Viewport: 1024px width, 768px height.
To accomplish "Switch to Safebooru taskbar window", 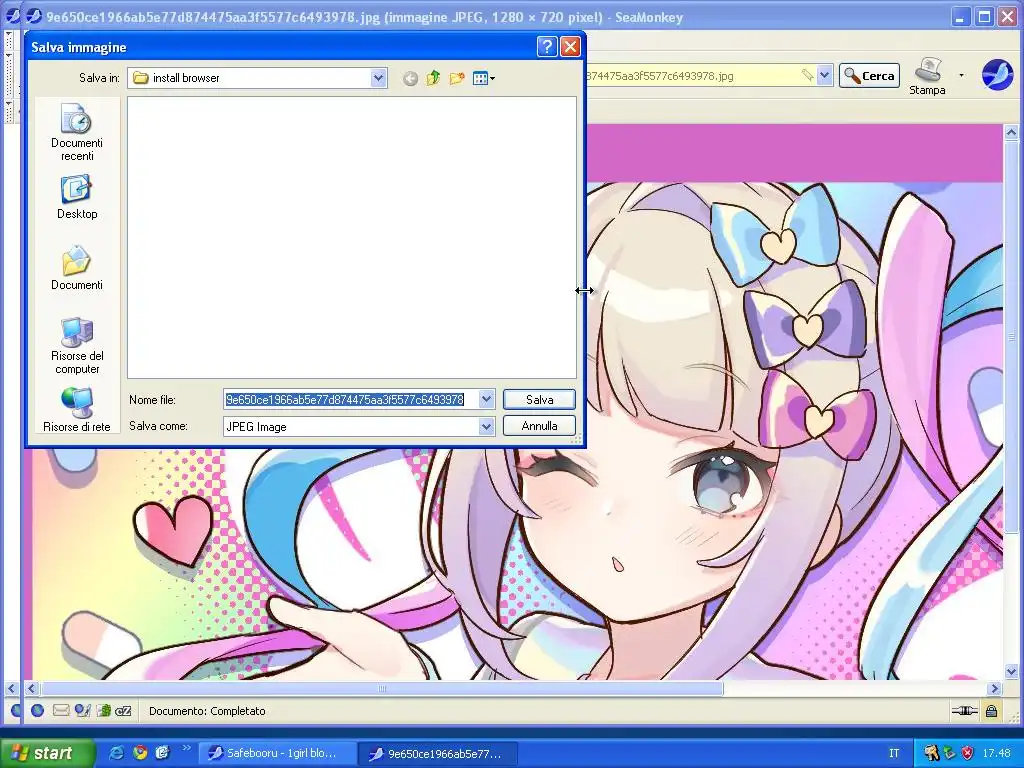I will pyautogui.click(x=277, y=754).
